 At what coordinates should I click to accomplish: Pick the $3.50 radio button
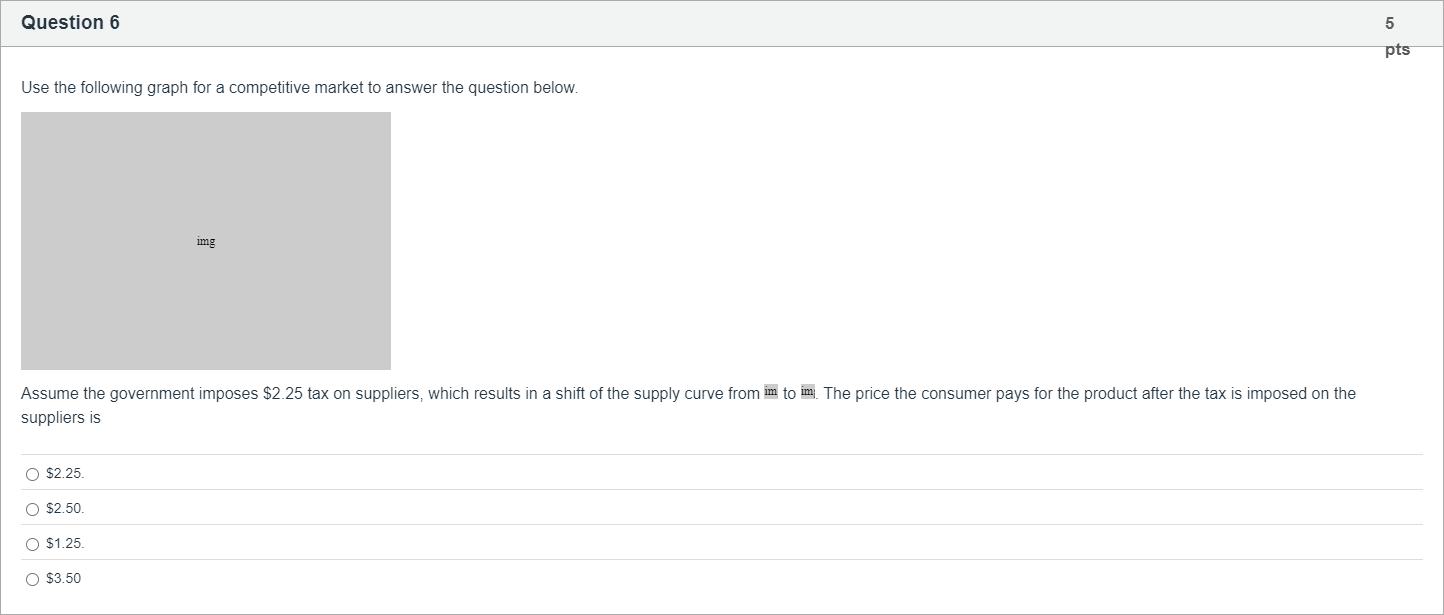click(33, 579)
